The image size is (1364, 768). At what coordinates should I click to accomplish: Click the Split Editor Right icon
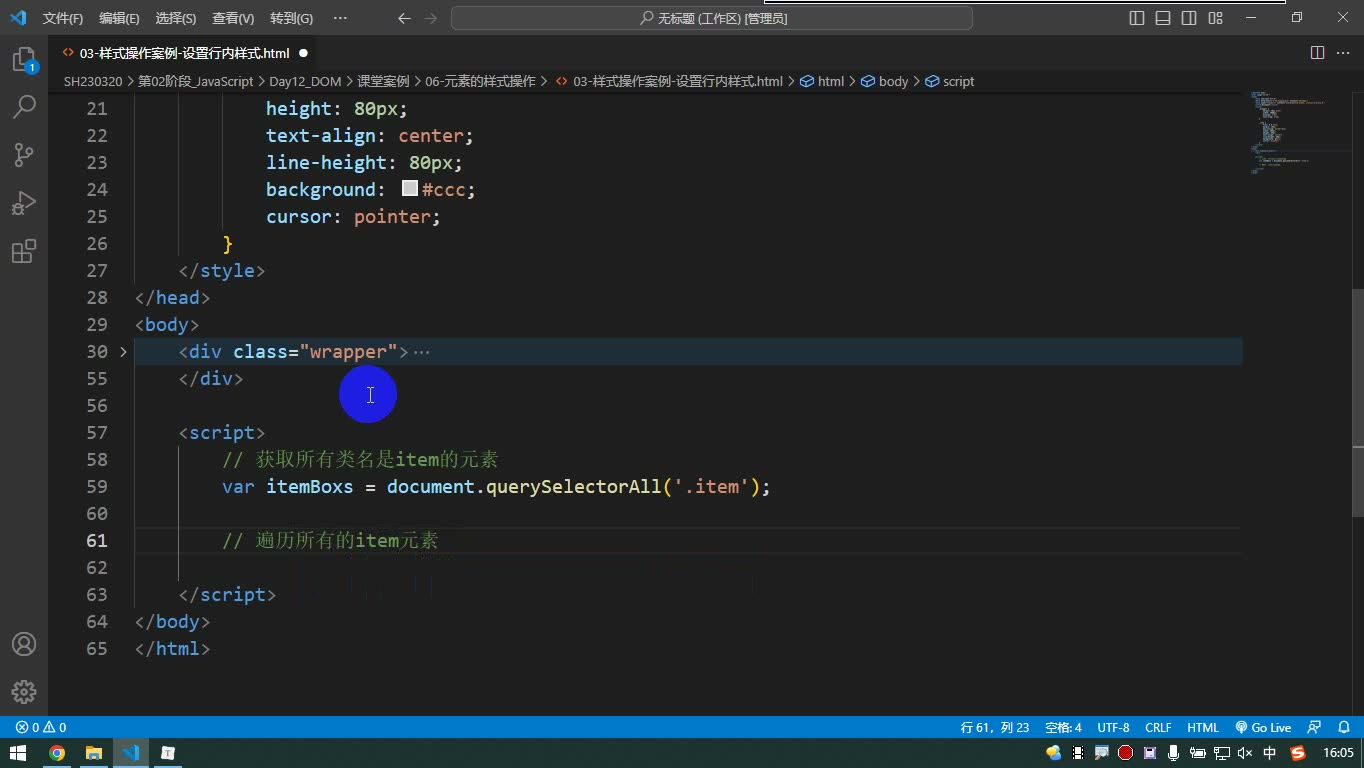pyautogui.click(x=1317, y=53)
